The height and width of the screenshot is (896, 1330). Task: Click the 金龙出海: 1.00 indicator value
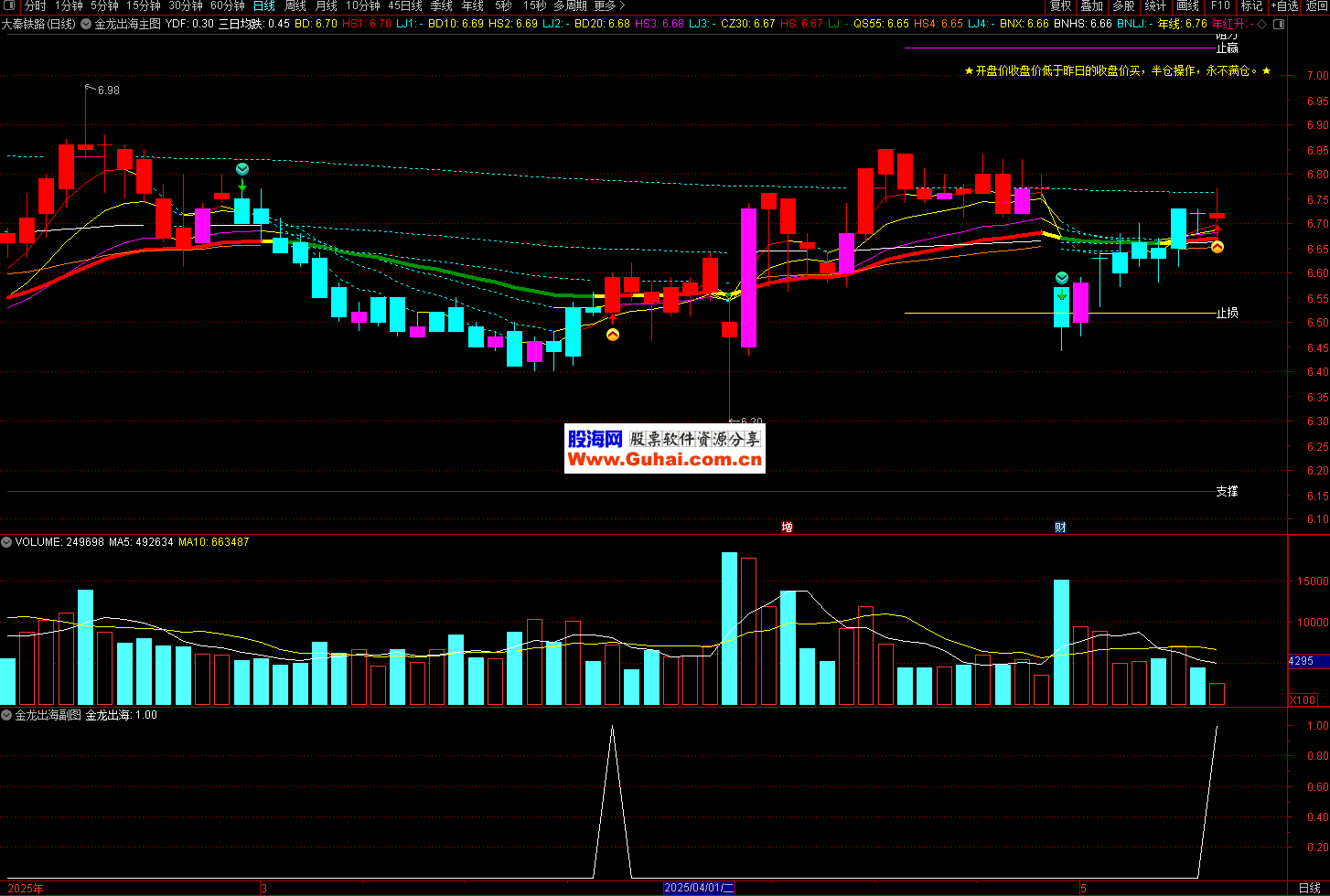tap(121, 715)
